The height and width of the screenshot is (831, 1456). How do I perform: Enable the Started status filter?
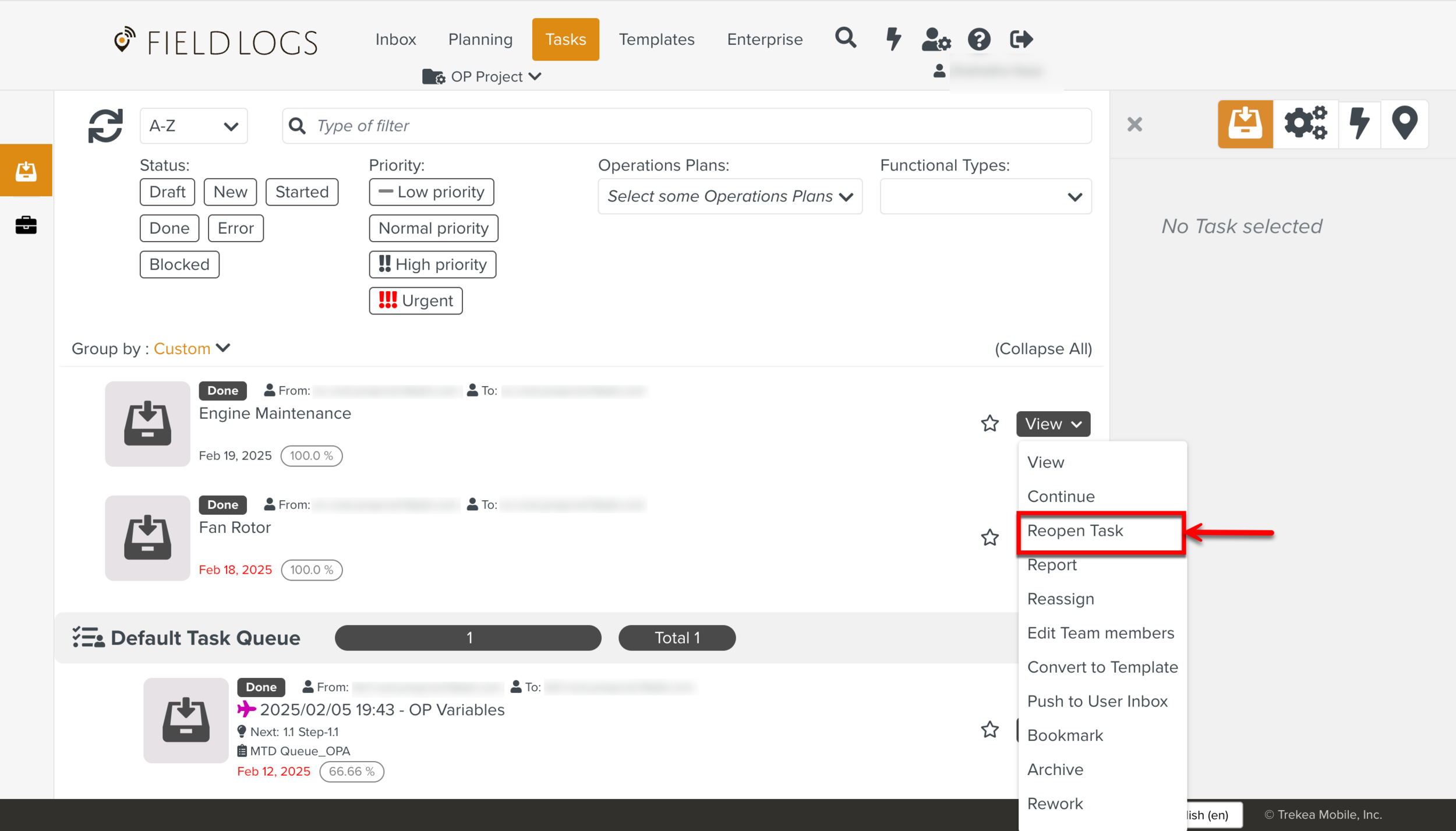pyautogui.click(x=302, y=192)
